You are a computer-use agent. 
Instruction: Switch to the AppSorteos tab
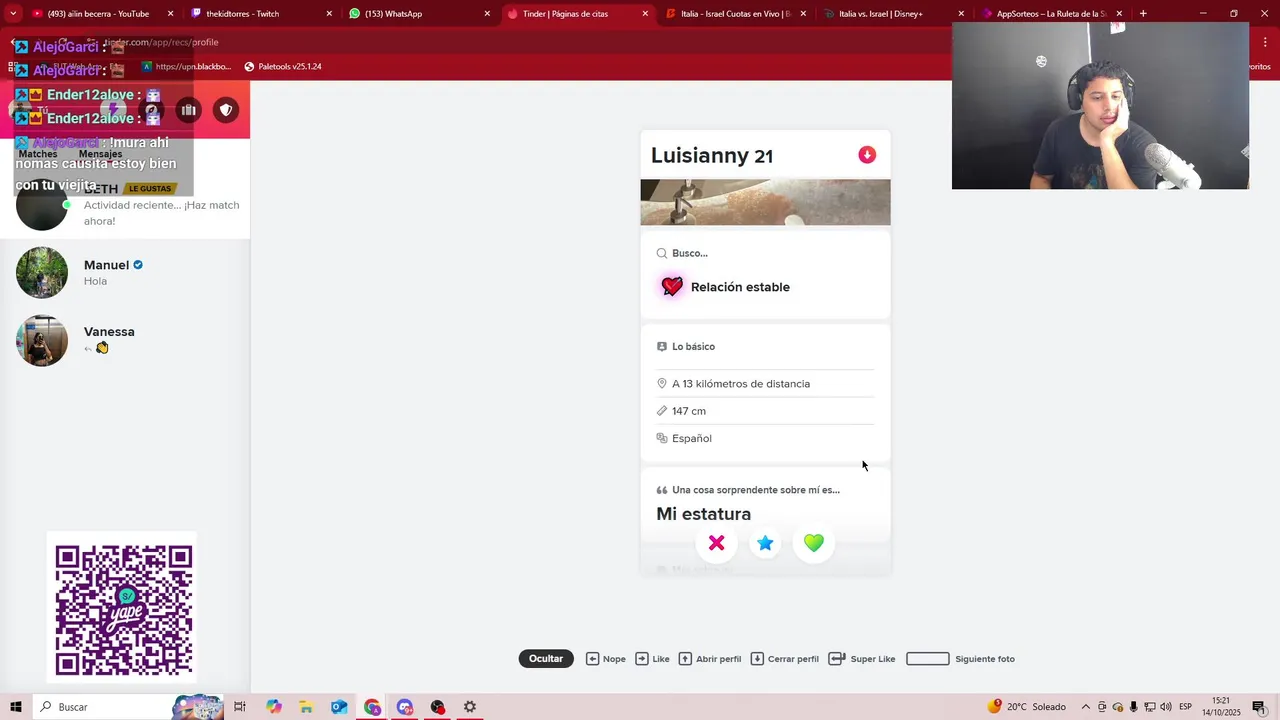[1050, 14]
